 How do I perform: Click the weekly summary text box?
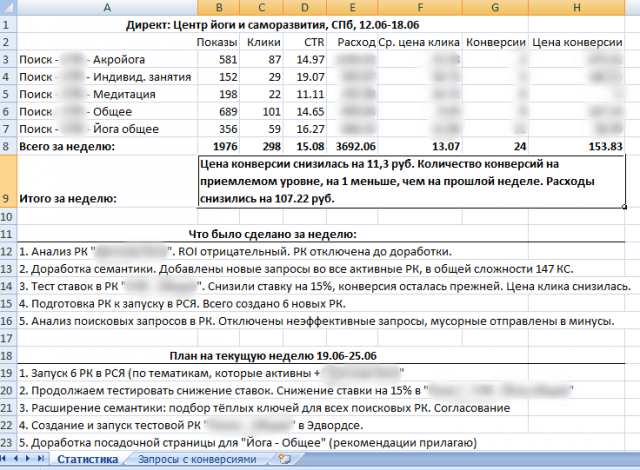(x=411, y=181)
